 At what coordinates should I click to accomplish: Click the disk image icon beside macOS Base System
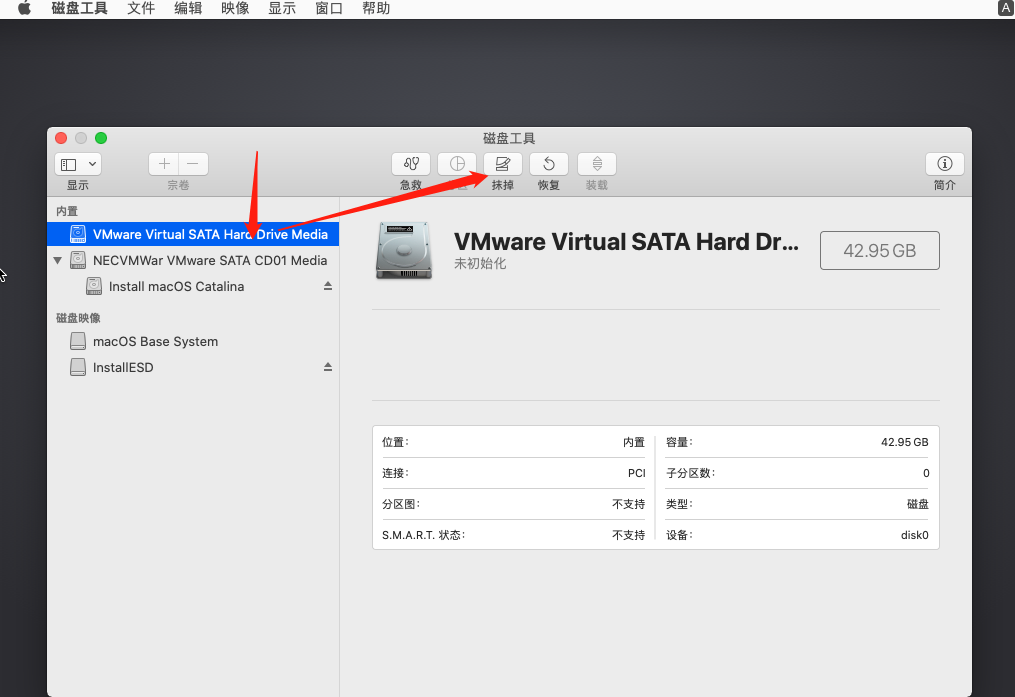pyautogui.click(x=78, y=341)
